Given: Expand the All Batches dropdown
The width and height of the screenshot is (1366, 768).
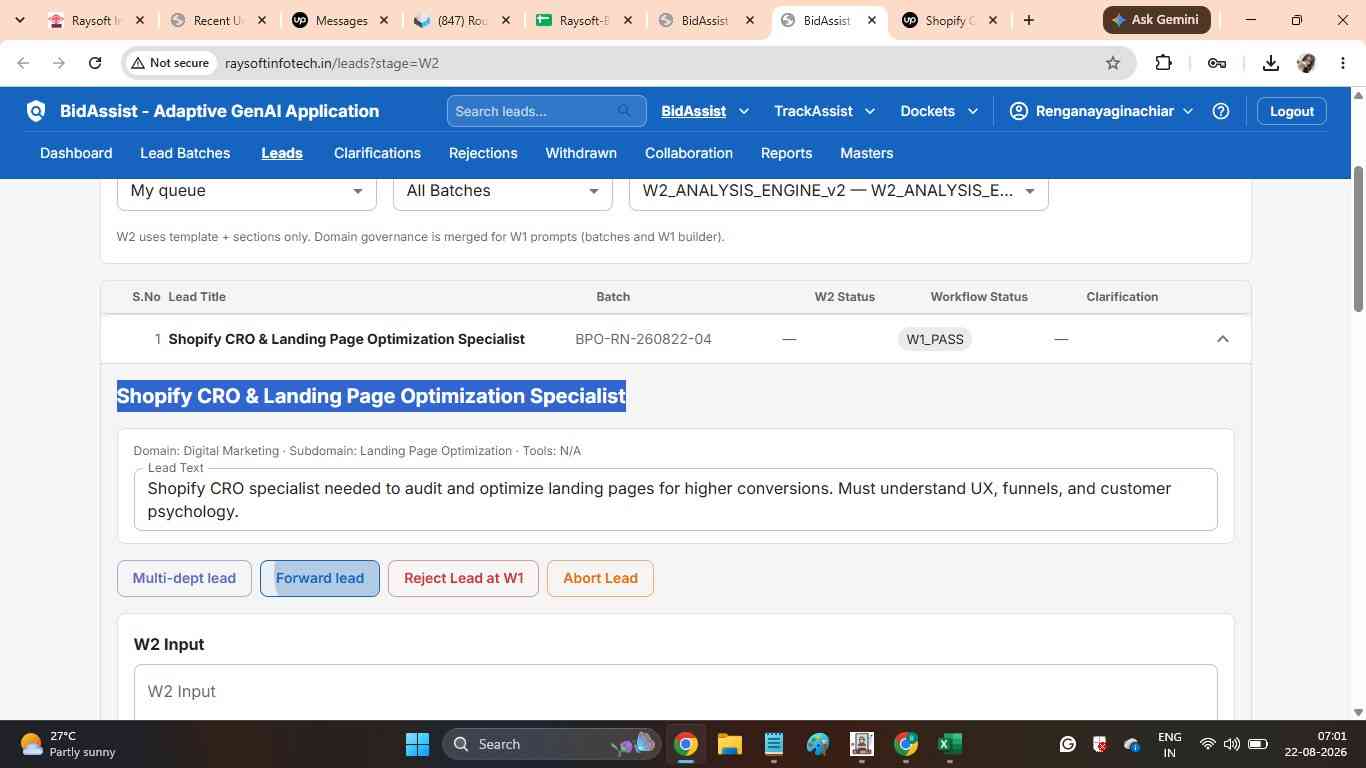Looking at the screenshot, I should click(503, 191).
